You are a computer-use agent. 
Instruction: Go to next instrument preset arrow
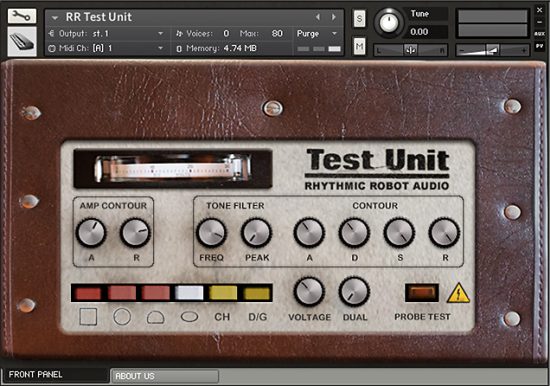(334, 17)
